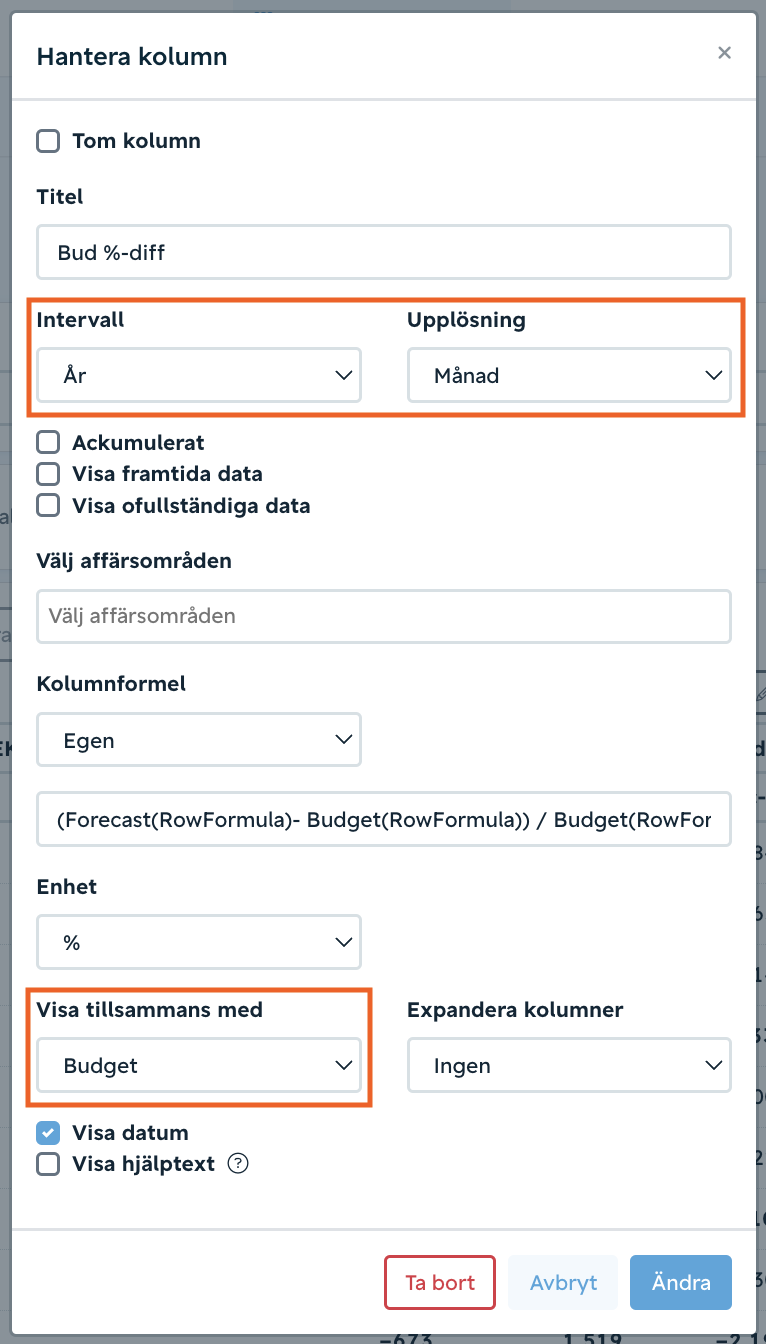This screenshot has height=1344, width=766.
Task: Click the Titel field containing Bud %-diff
Action: 384,252
